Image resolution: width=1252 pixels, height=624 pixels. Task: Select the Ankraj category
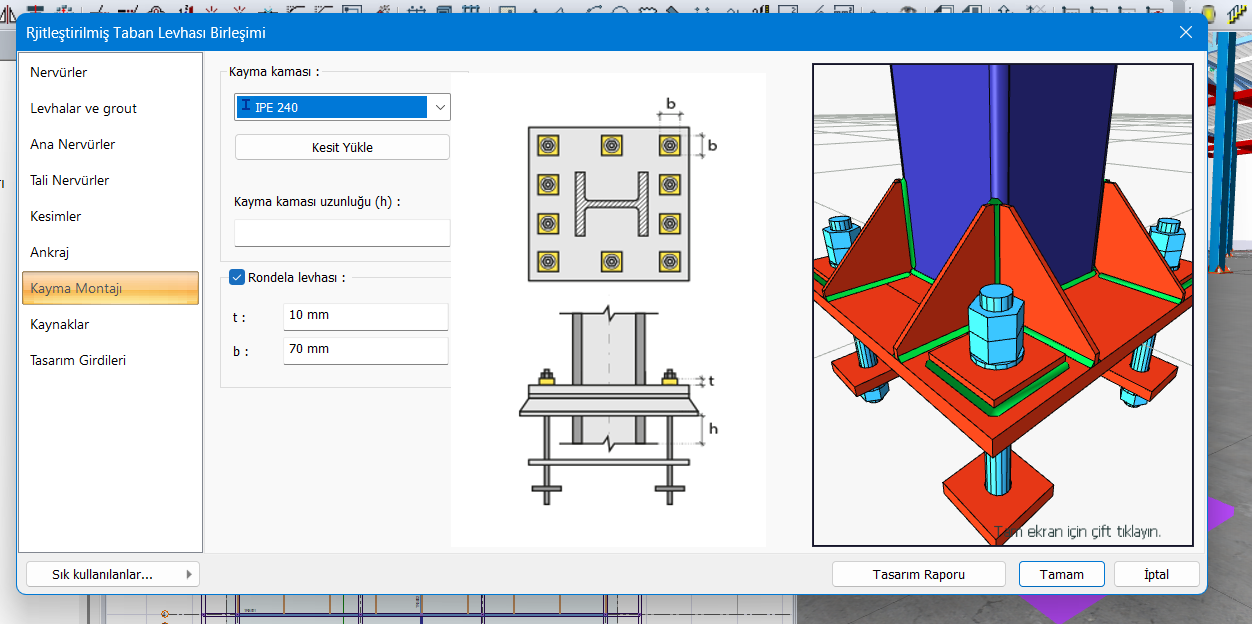50,253
